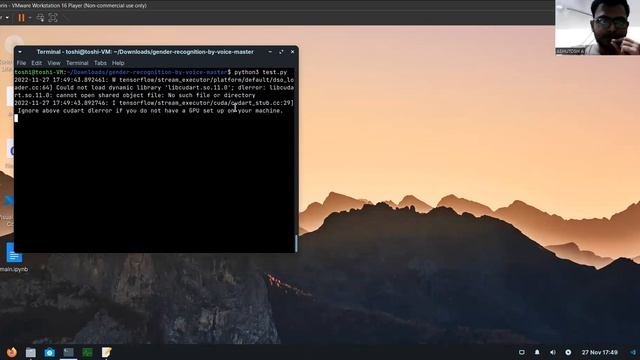The width and height of the screenshot is (640, 360).
Task: Open the notes text editor in the taskbar
Action: 107,352
